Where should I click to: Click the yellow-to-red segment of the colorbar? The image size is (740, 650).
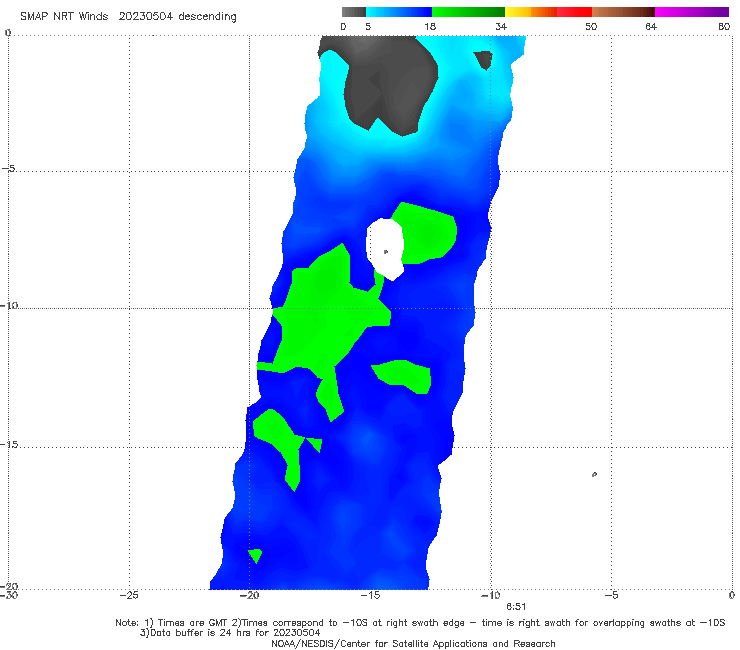point(548,12)
